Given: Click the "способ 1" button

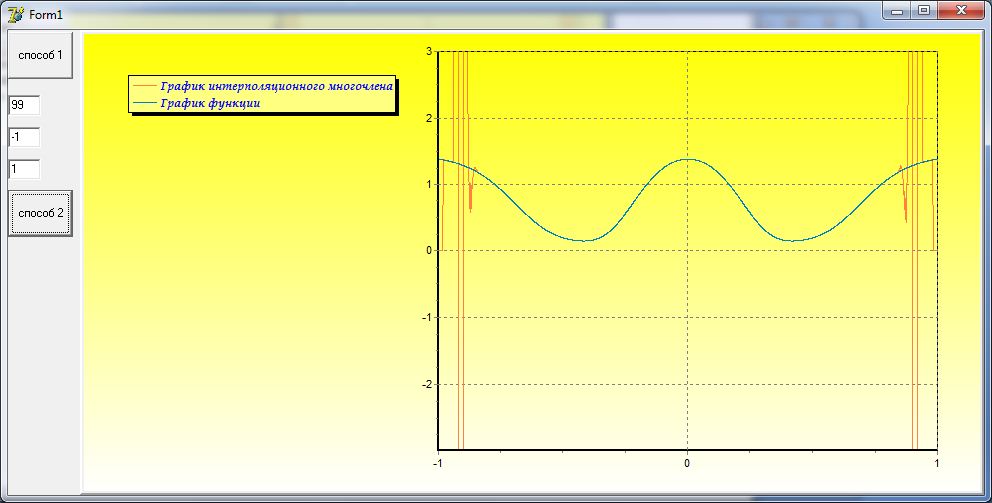Looking at the screenshot, I should pos(40,55).
